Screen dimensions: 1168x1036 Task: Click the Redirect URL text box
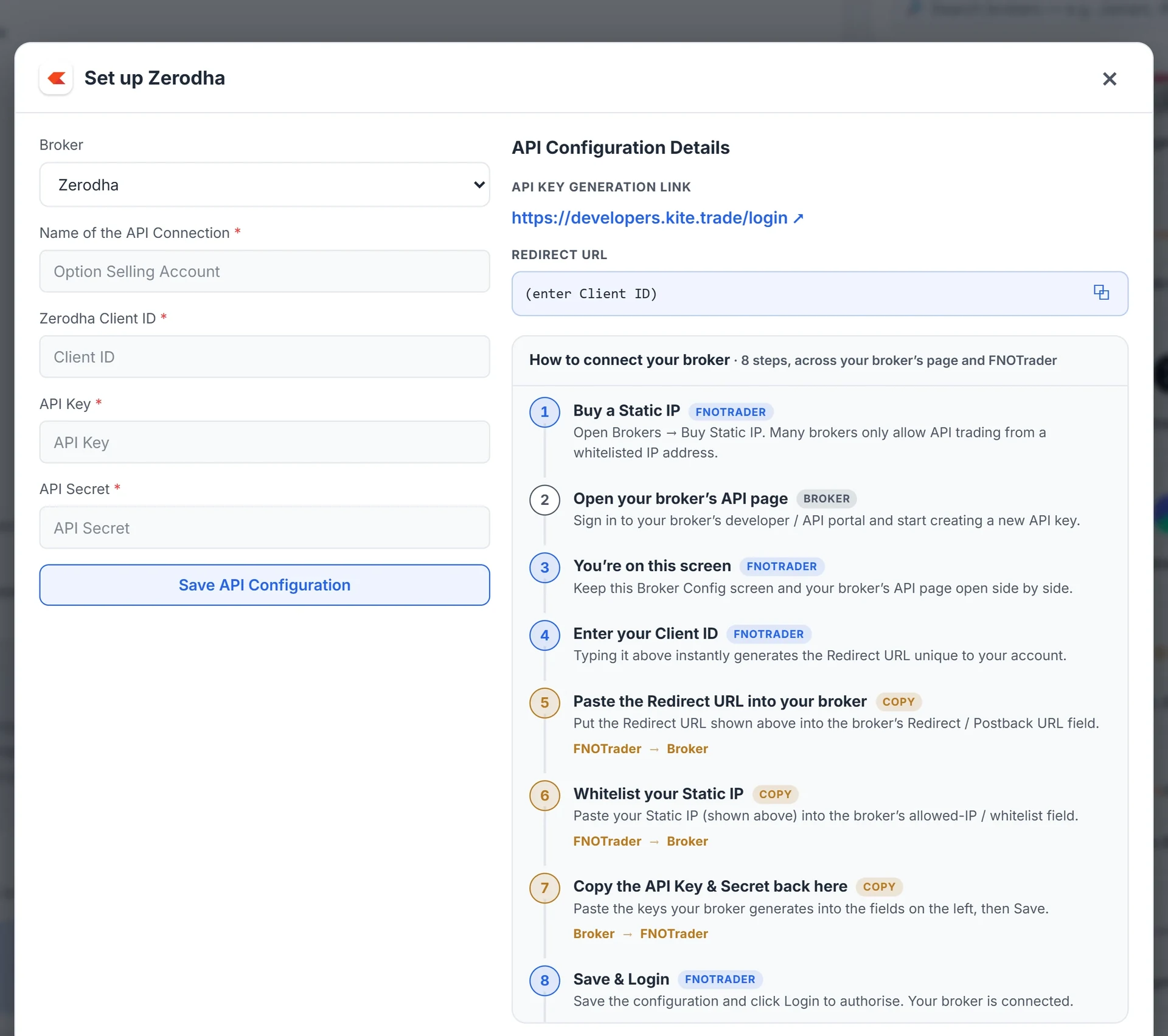click(x=819, y=293)
